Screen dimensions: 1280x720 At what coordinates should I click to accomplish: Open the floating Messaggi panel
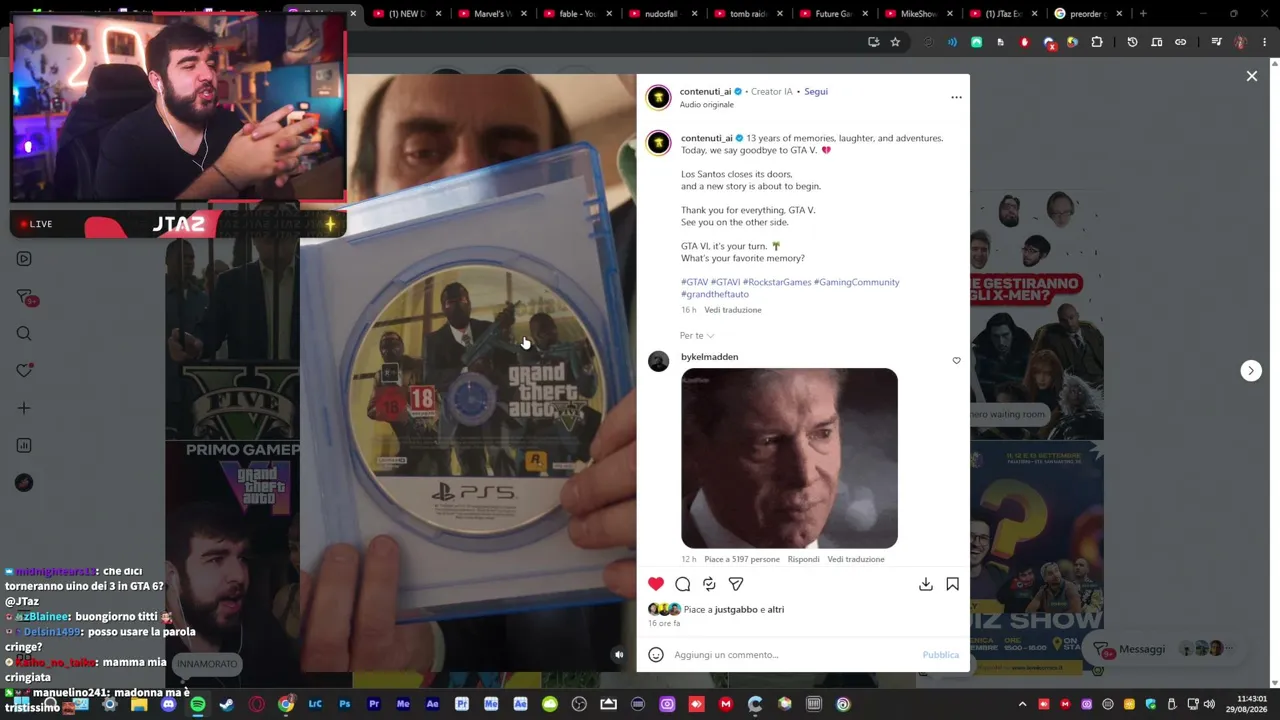coord(1160,649)
